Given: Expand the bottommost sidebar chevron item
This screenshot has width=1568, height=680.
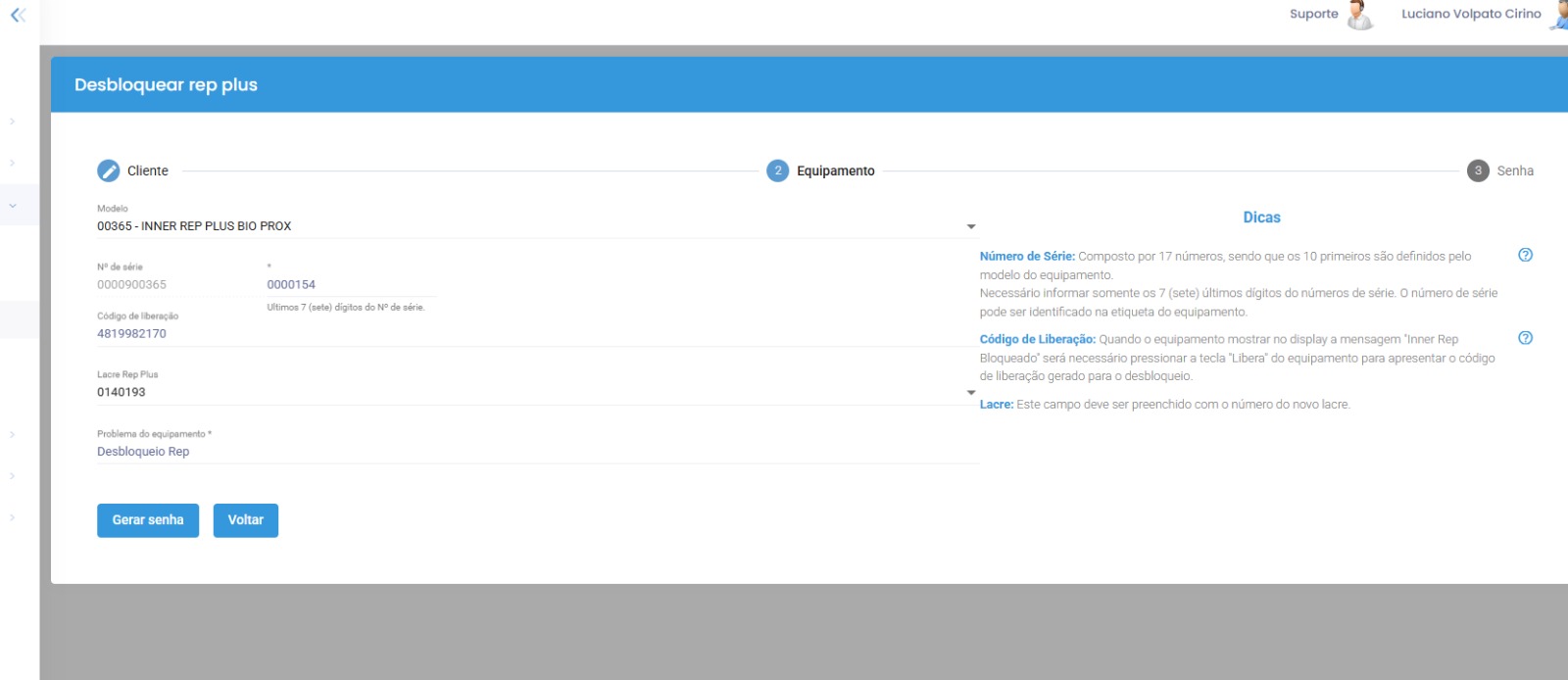Looking at the screenshot, I should (x=13, y=517).
